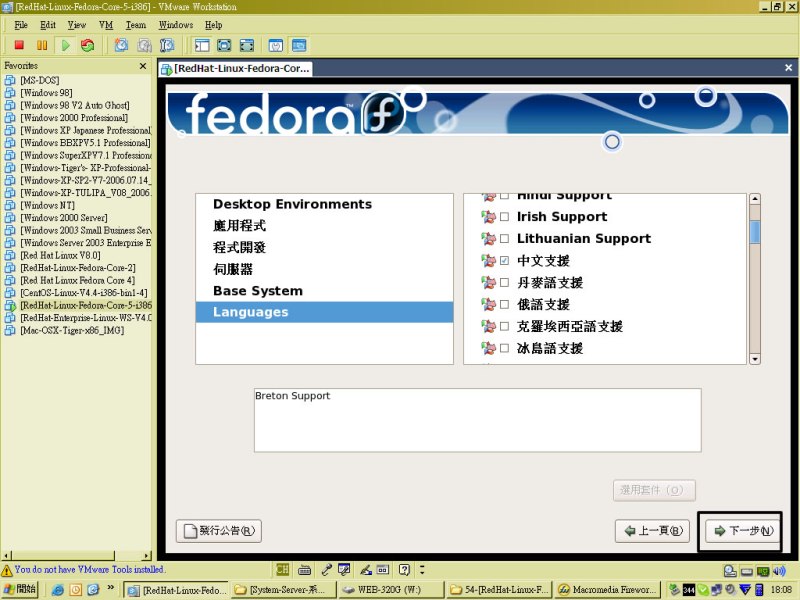Click the 上一頁 back button
Image resolution: width=800 pixels, height=600 pixels.
click(x=652, y=531)
